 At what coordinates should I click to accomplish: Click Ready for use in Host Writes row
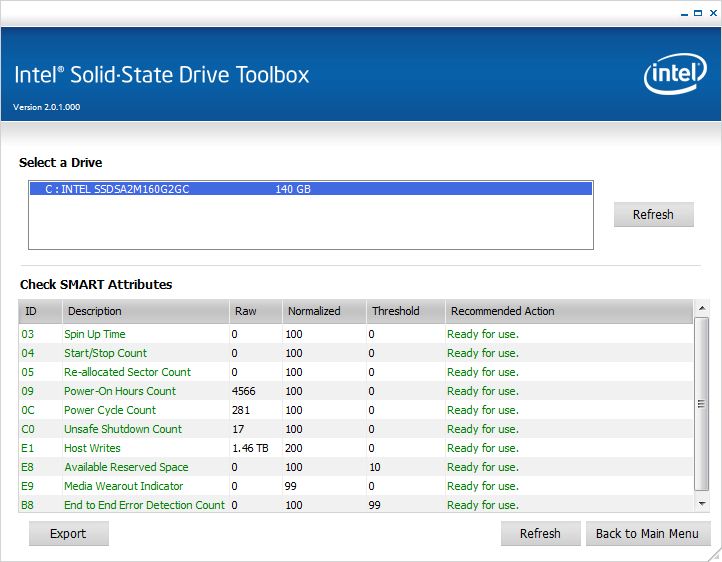[483, 448]
